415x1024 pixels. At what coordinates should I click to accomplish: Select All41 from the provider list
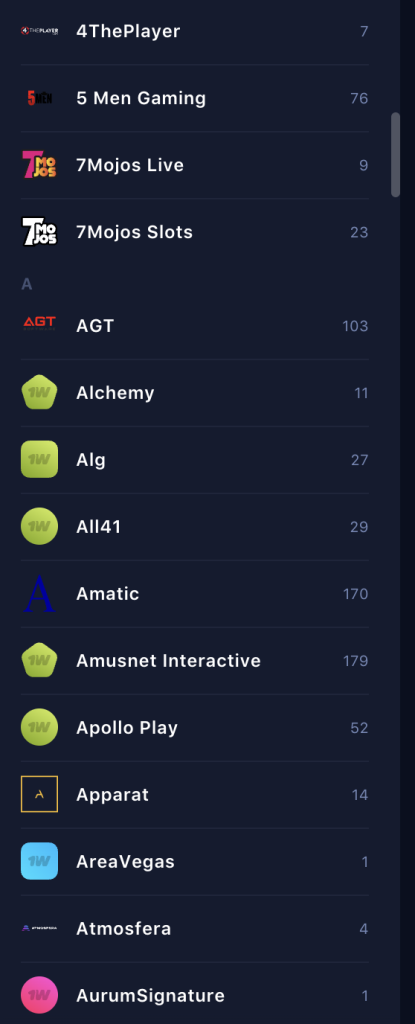pyautogui.click(x=195, y=526)
